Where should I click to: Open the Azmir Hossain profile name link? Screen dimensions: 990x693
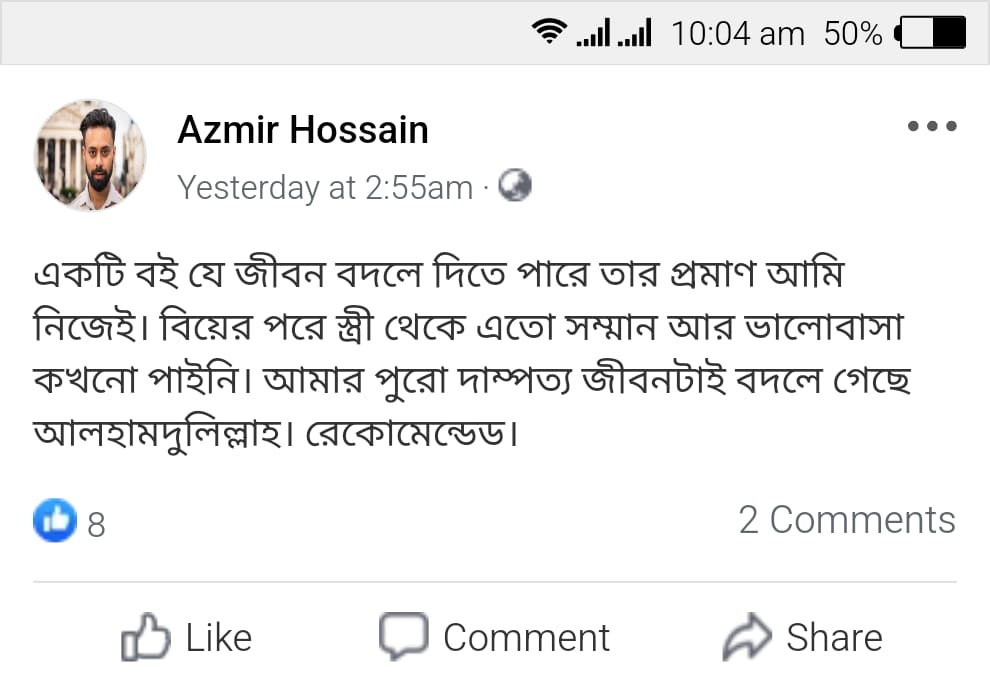[x=303, y=130]
